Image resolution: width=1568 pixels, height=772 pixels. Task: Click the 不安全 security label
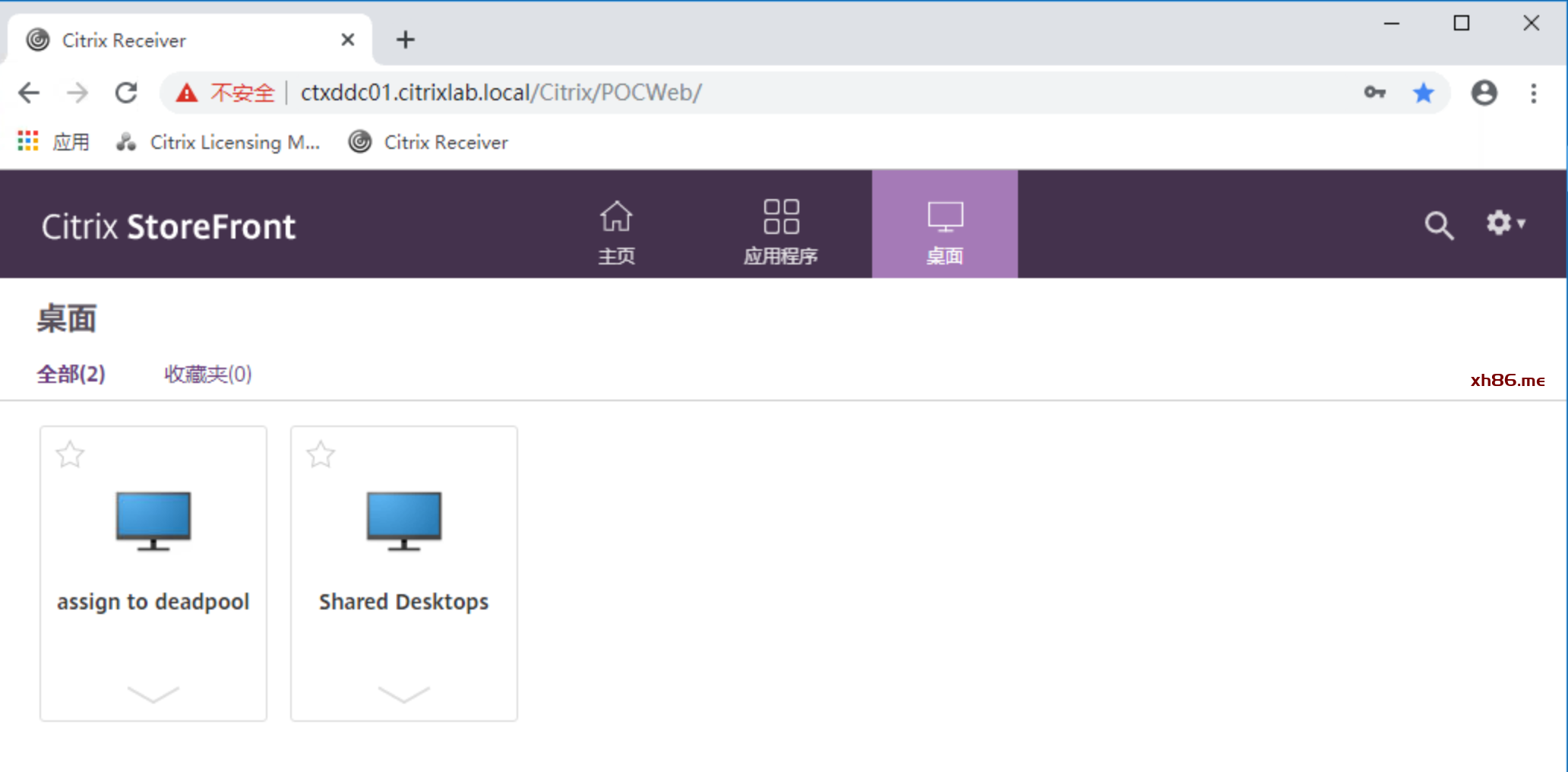[242, 93]
